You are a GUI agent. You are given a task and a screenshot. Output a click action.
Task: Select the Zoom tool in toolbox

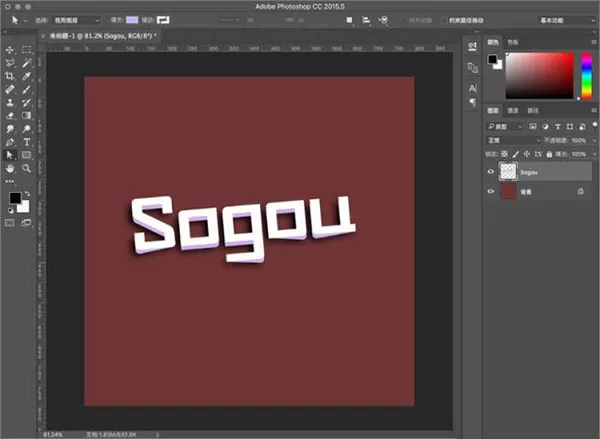[26, 168]
